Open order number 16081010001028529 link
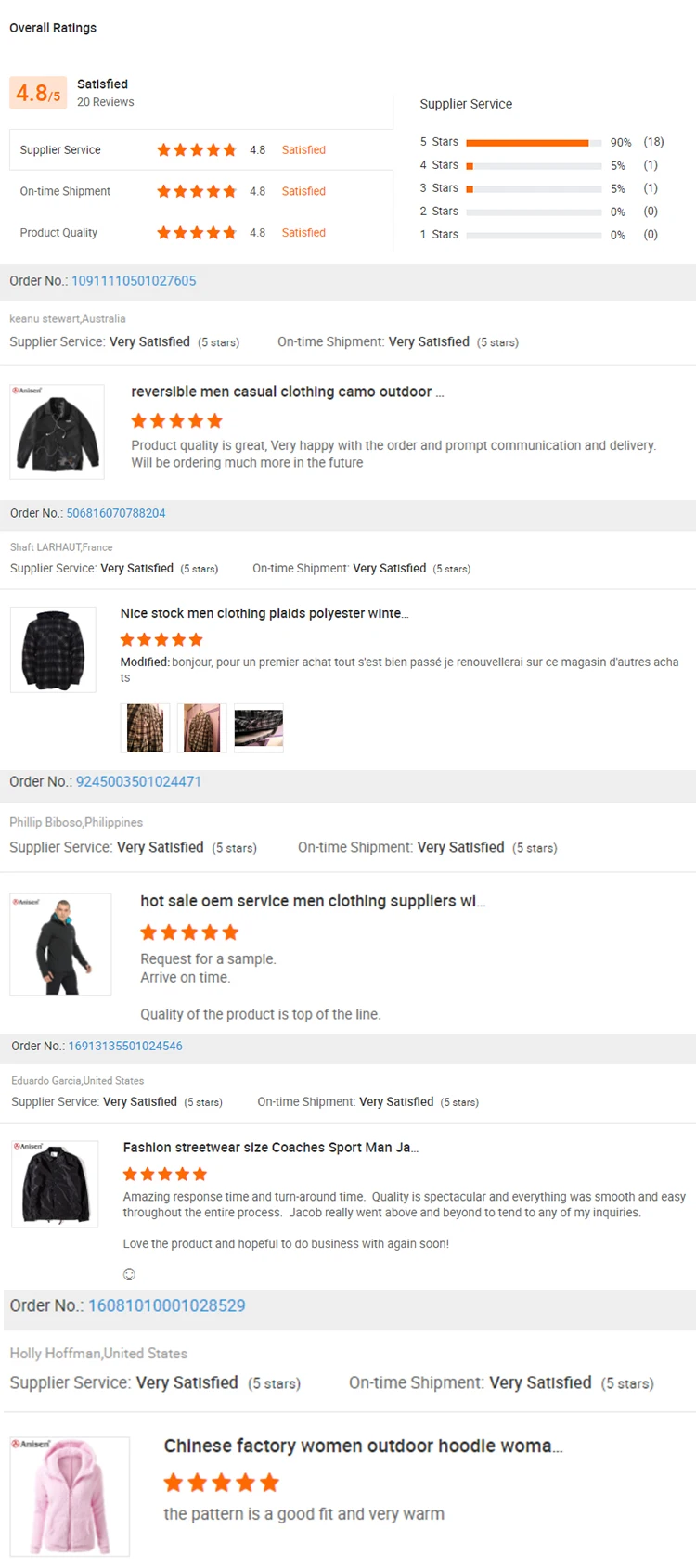The height and width of the screenshot is (1568, 696). click(x=167, y=1305)
